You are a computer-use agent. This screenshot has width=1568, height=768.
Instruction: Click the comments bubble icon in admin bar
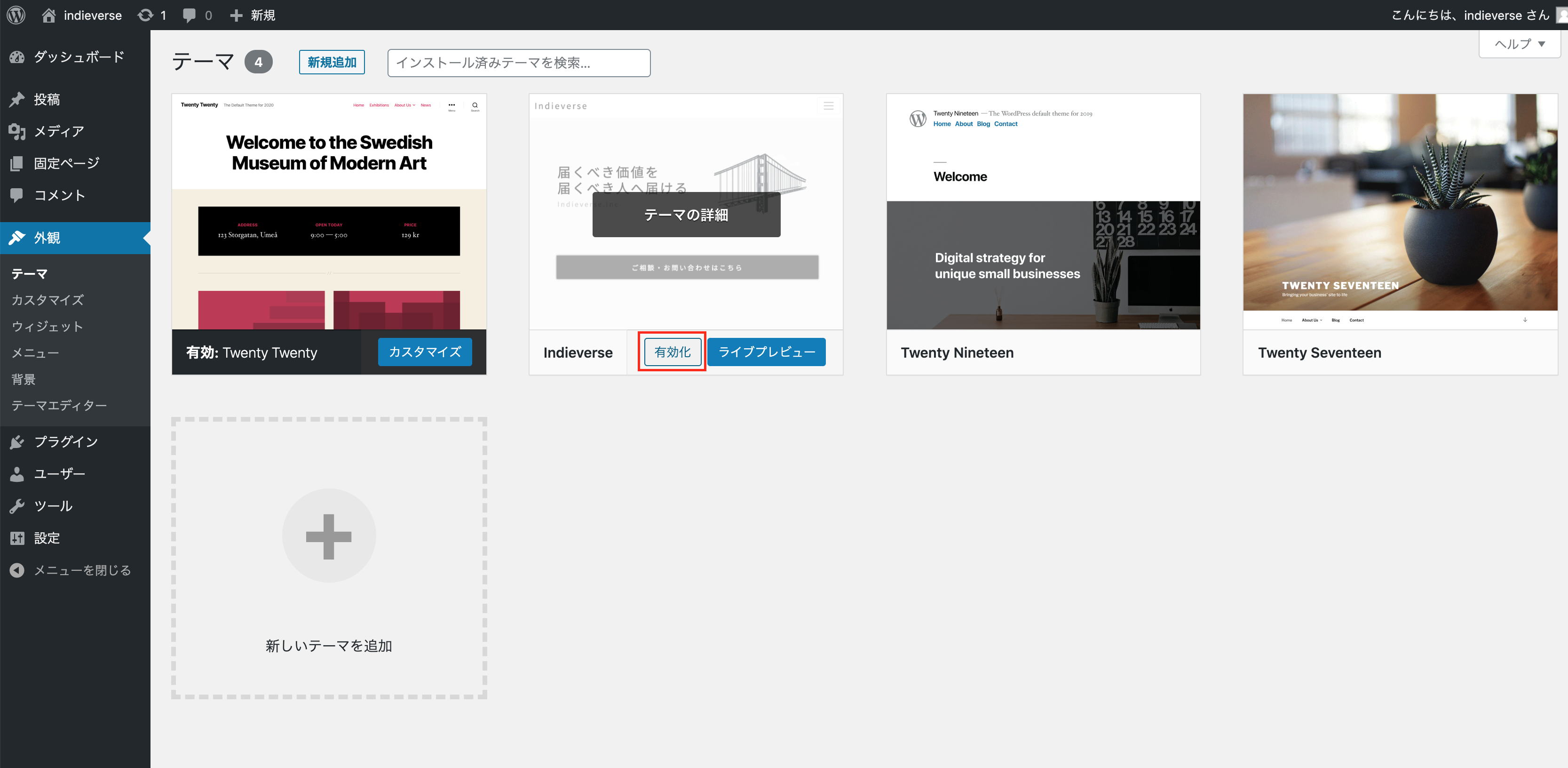(190, 15)
